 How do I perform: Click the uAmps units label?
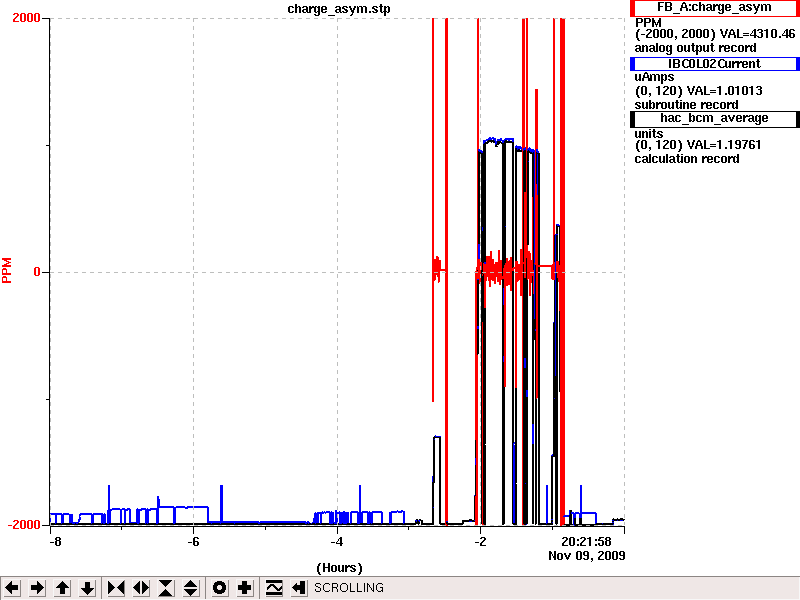pos(654,77)
